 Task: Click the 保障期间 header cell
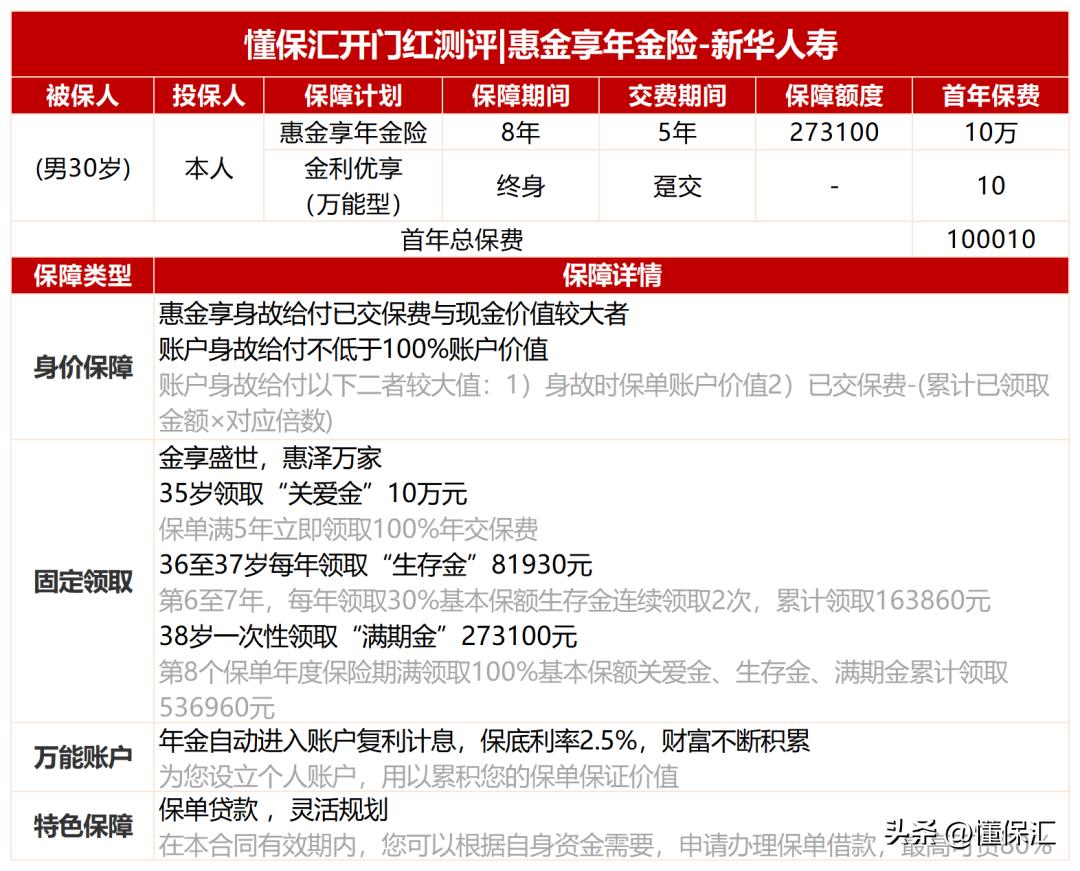tap(521, 96)
